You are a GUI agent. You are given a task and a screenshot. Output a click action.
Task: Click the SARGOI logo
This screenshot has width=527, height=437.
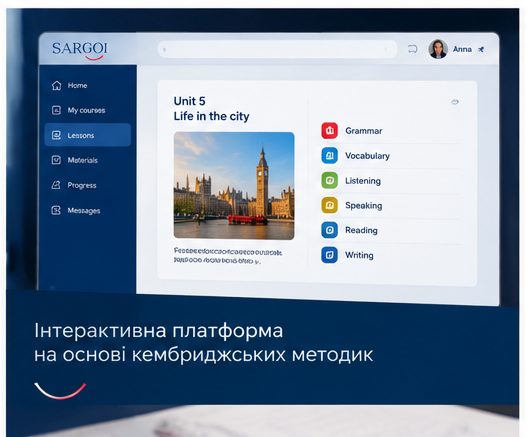click(80, 50)
